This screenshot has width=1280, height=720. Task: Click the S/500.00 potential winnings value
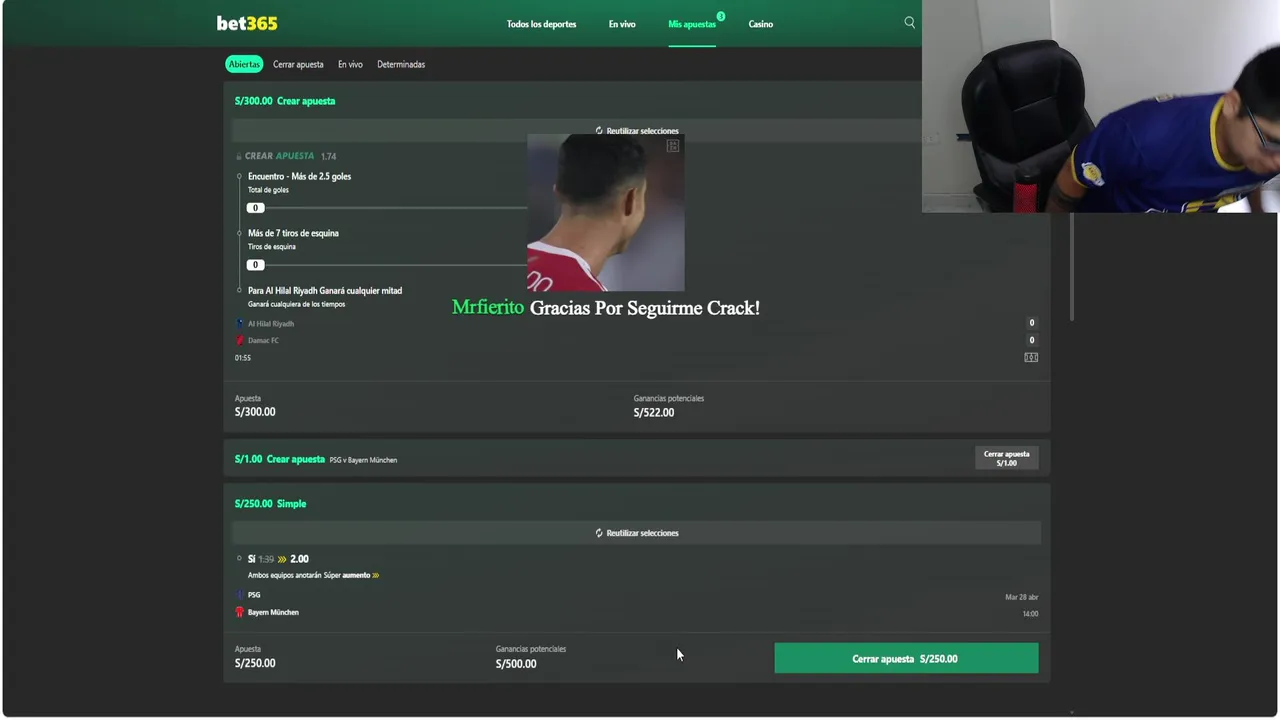[x=516, y=663]
